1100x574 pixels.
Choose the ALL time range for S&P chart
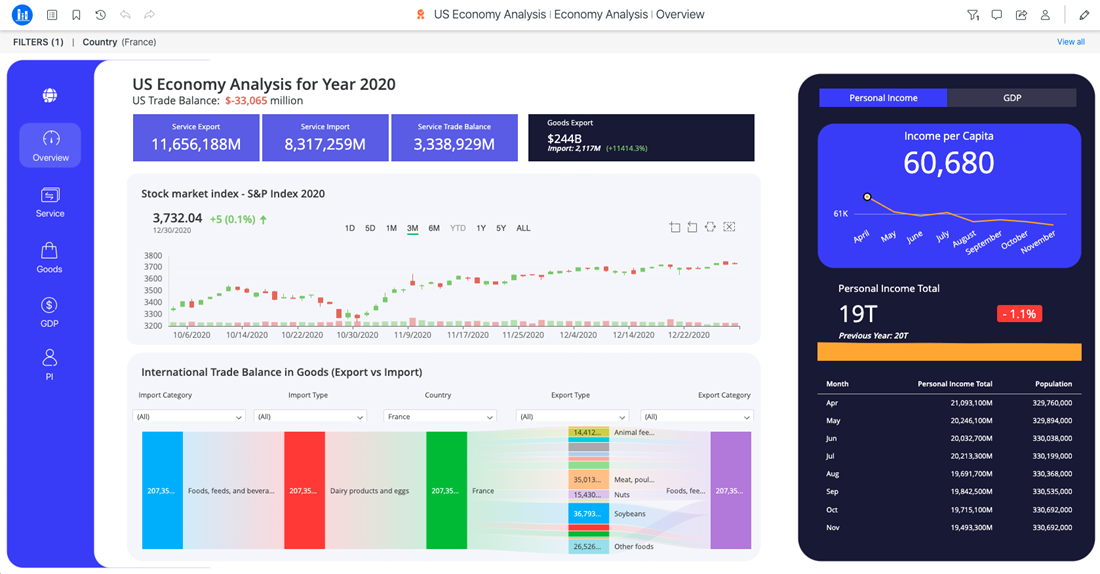pos(523,228)
